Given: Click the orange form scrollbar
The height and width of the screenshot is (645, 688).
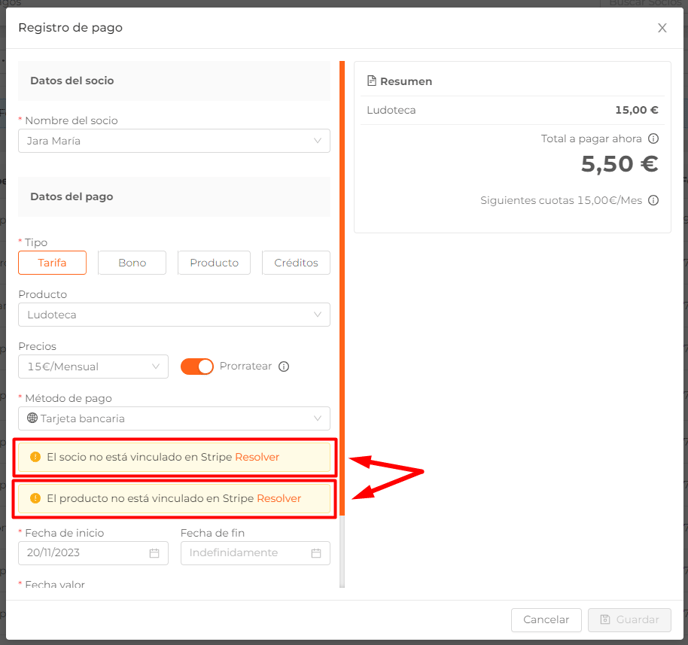Looking at the screenshot, I should 342,288.
